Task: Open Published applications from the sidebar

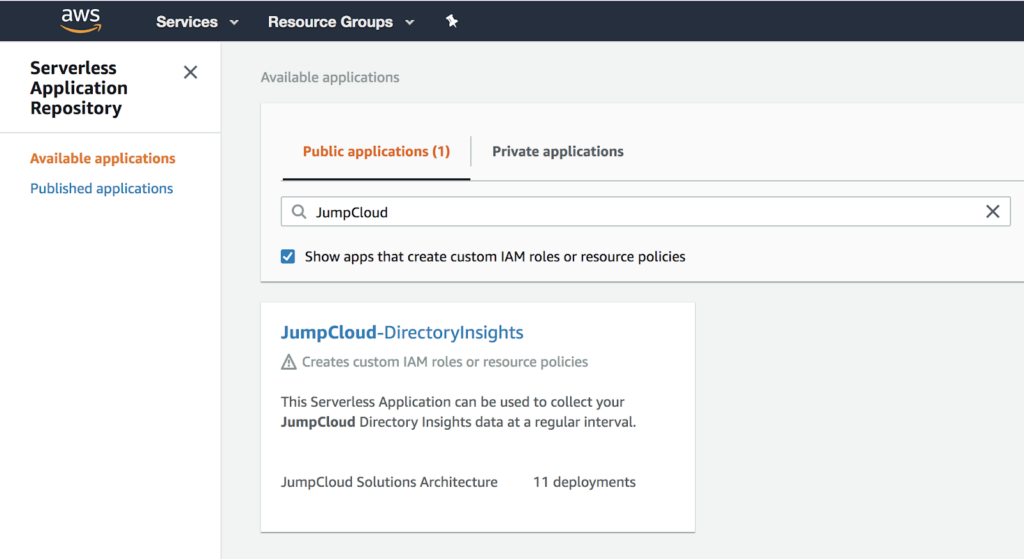Action: pyautogui.click(x=101, y=188)
